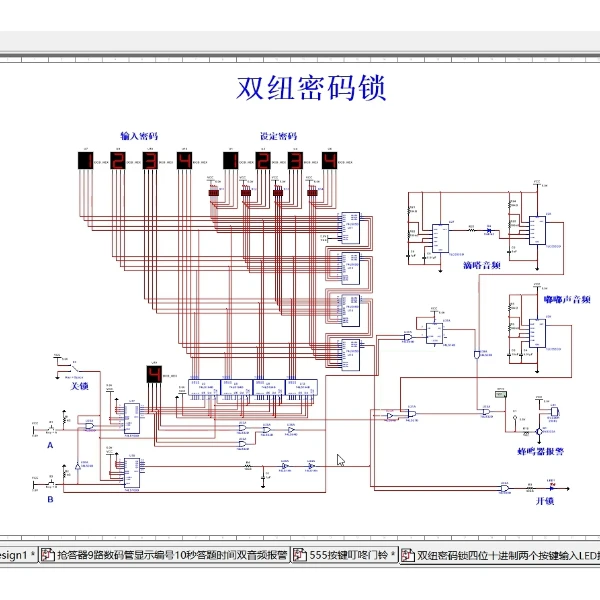Select input-password hex display showing 4

pos(184,160)
